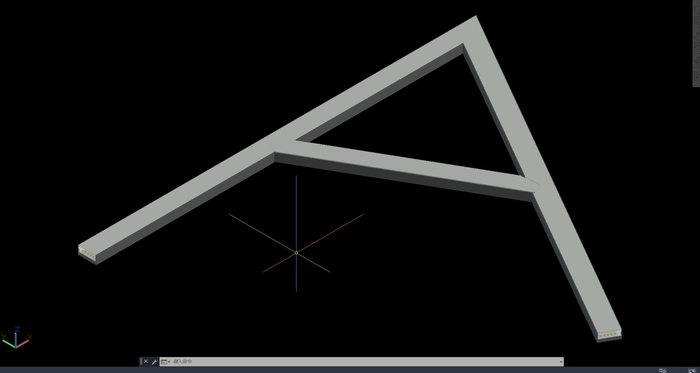Click workspace switching icon in status bar
700x373 pixels.
(663, 370)
